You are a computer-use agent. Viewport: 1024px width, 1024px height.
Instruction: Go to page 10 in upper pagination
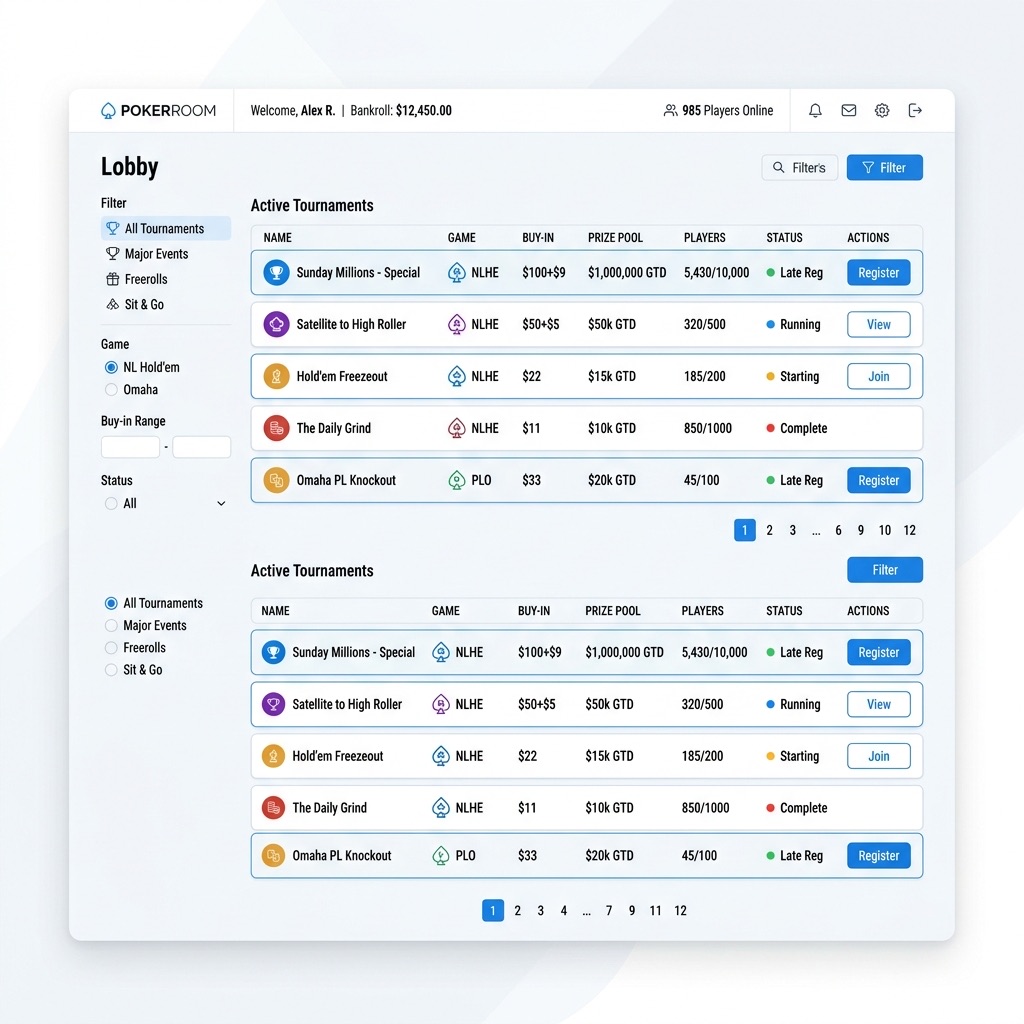(885, 530)
